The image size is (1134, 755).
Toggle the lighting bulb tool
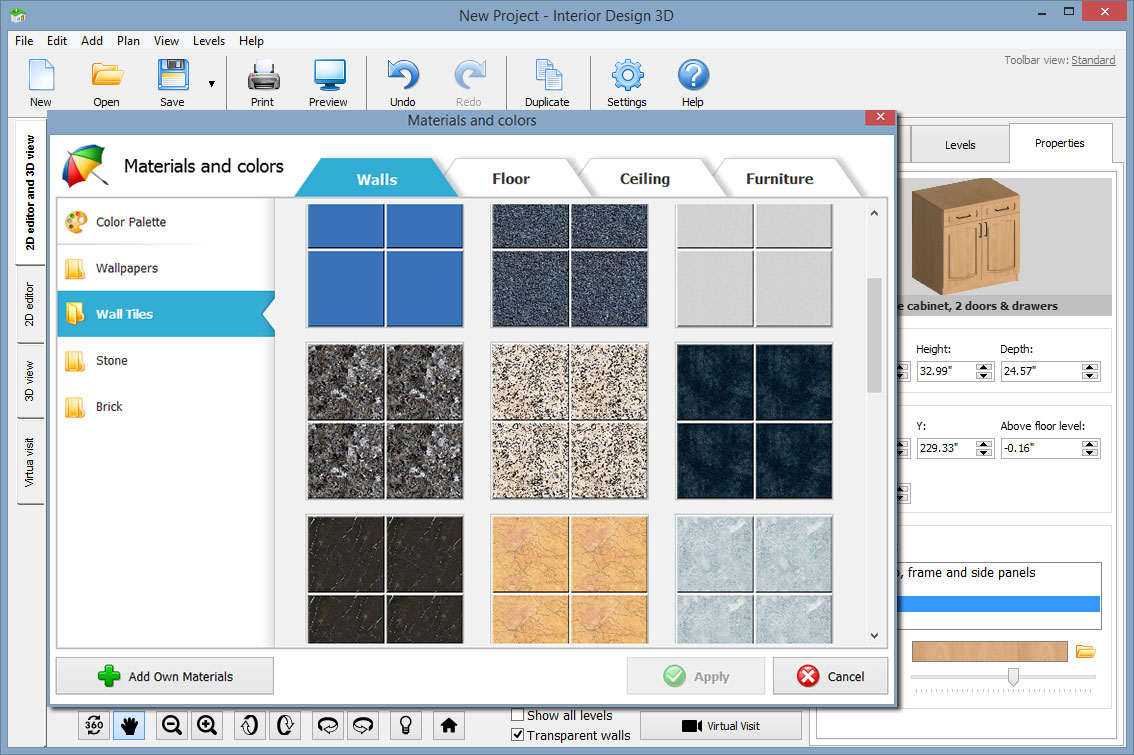(x=405, y=725)
